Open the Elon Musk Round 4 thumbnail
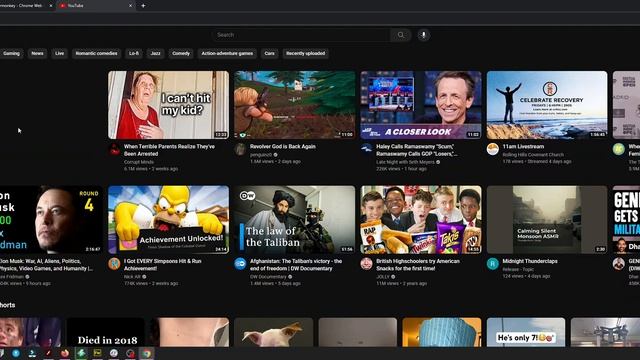 (51, 220)
